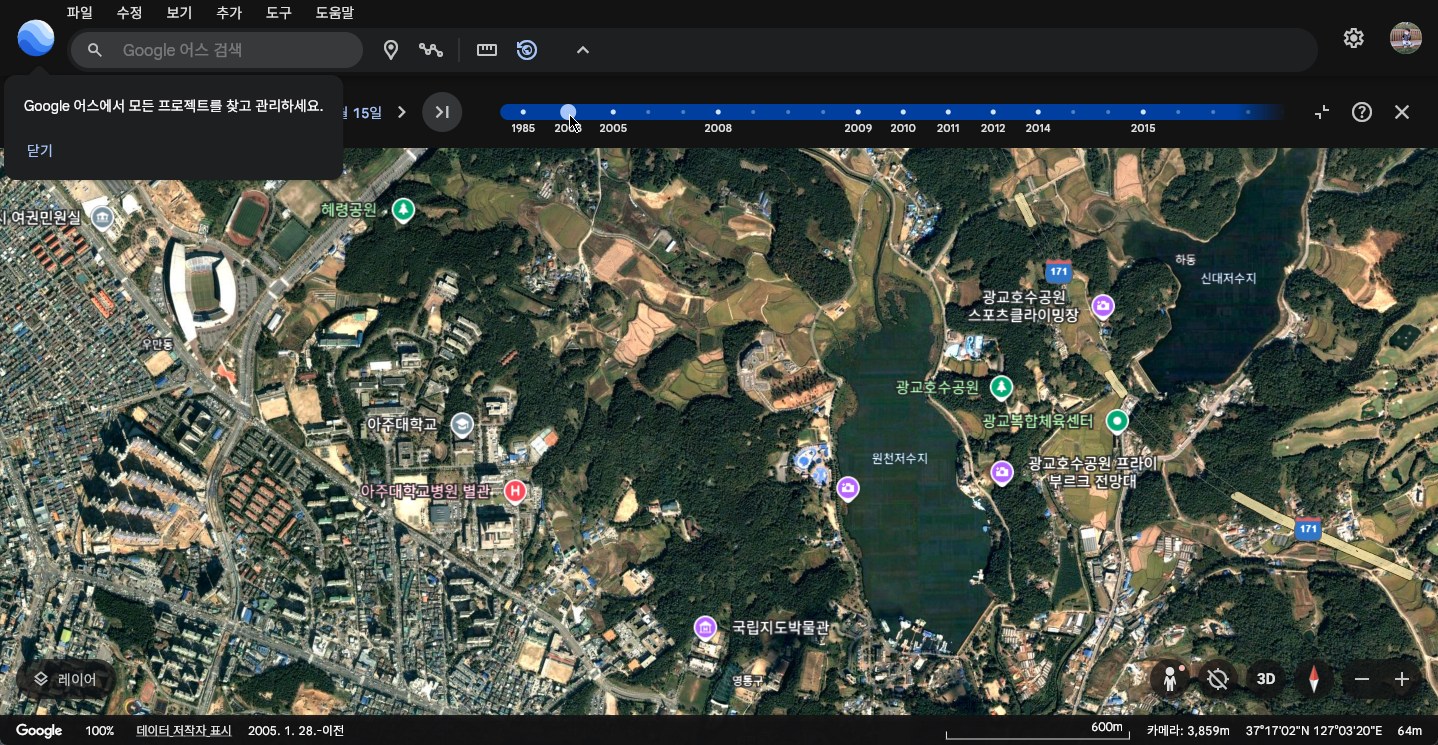Select the 2005 timeline point
This screenshot has width=1438, height=745.
coord(613,112)
